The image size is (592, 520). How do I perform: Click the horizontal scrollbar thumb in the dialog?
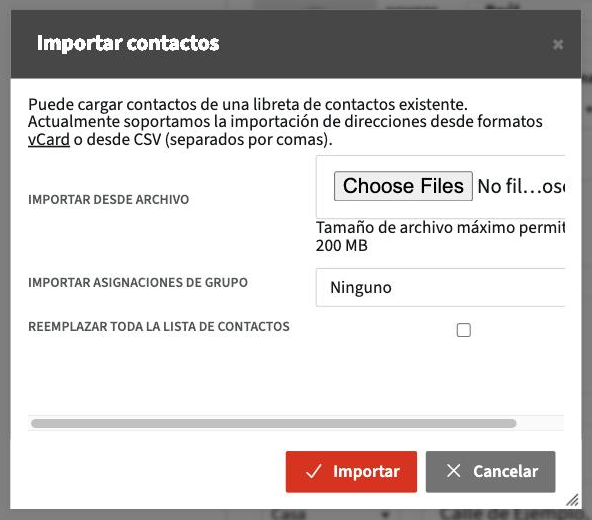click(x=274, y=423)
